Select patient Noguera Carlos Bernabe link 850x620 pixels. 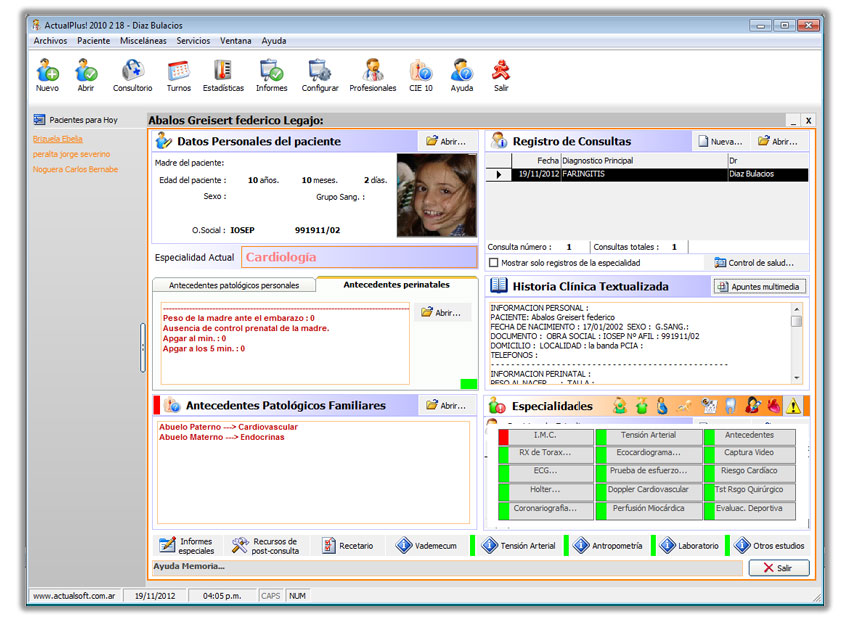pos(75,169)
